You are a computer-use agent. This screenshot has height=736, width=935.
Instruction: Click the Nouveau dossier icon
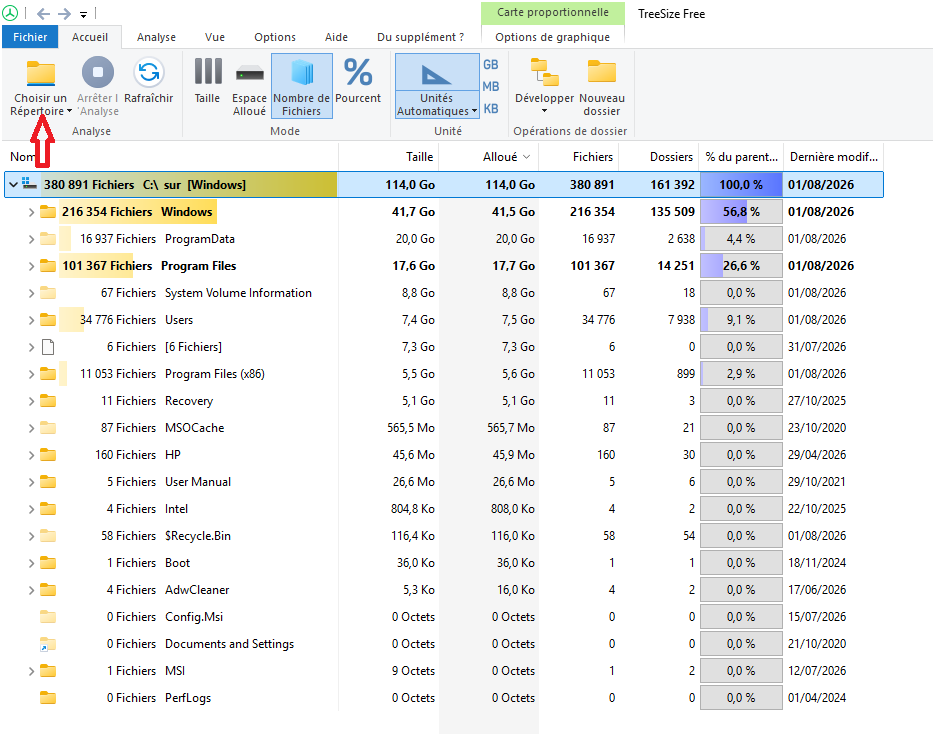pyautogui.click(x=602, y=72)
